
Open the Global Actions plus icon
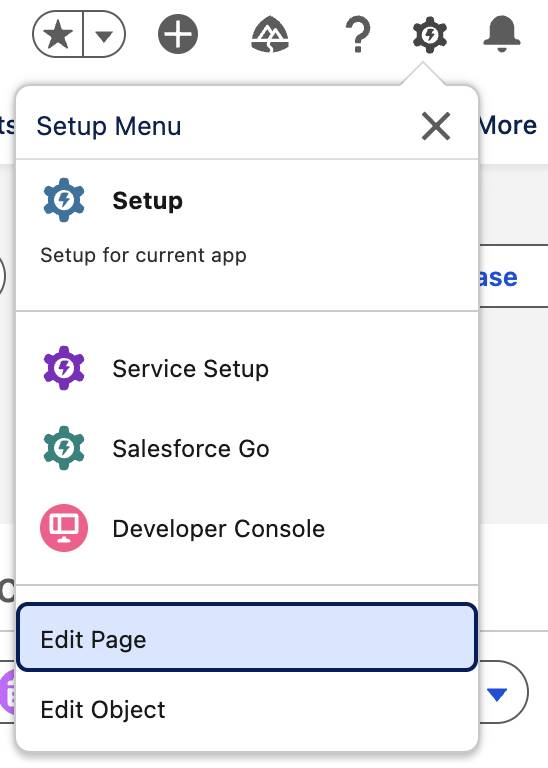178,34
